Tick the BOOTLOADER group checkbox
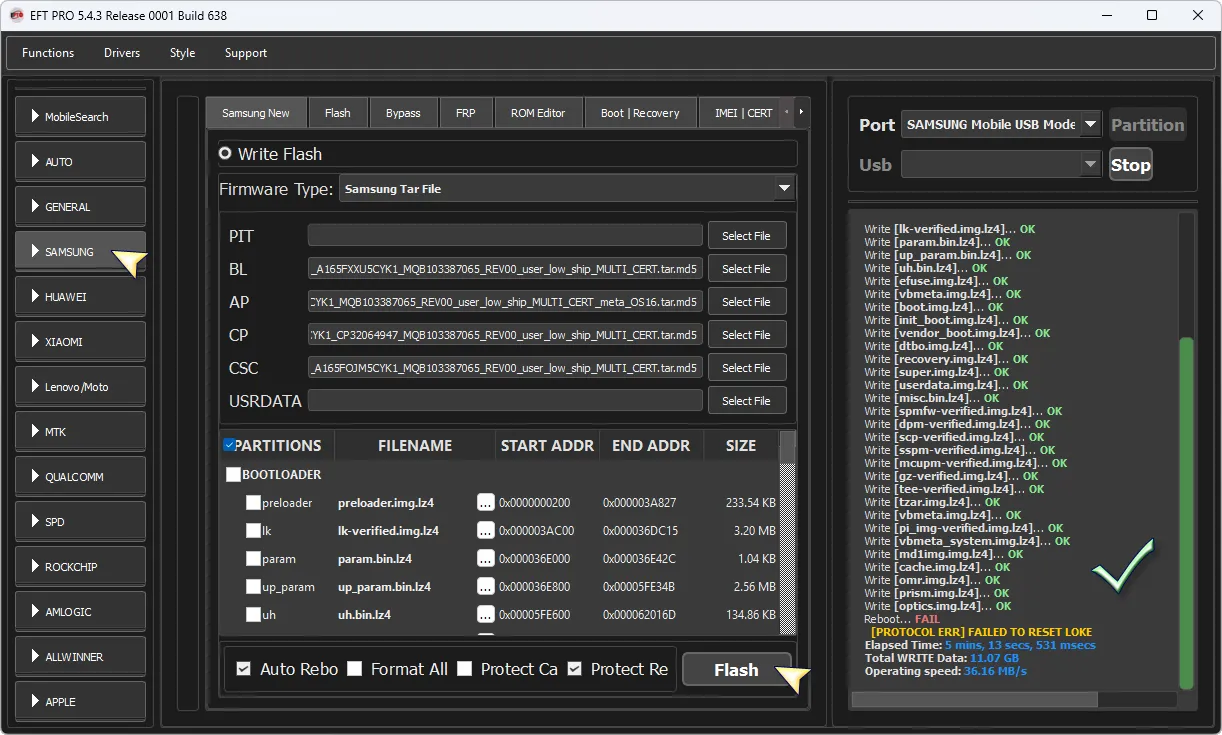1222x735 pixels. [234, 475]
